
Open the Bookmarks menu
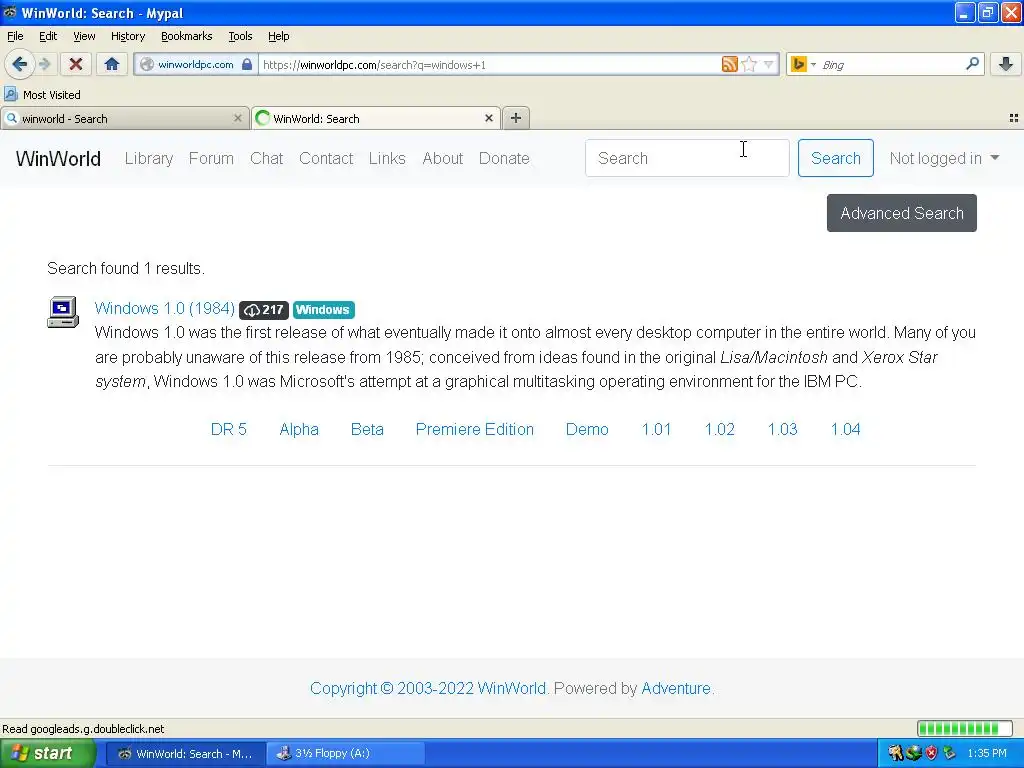pyautogui.click(x=186, y=36)
